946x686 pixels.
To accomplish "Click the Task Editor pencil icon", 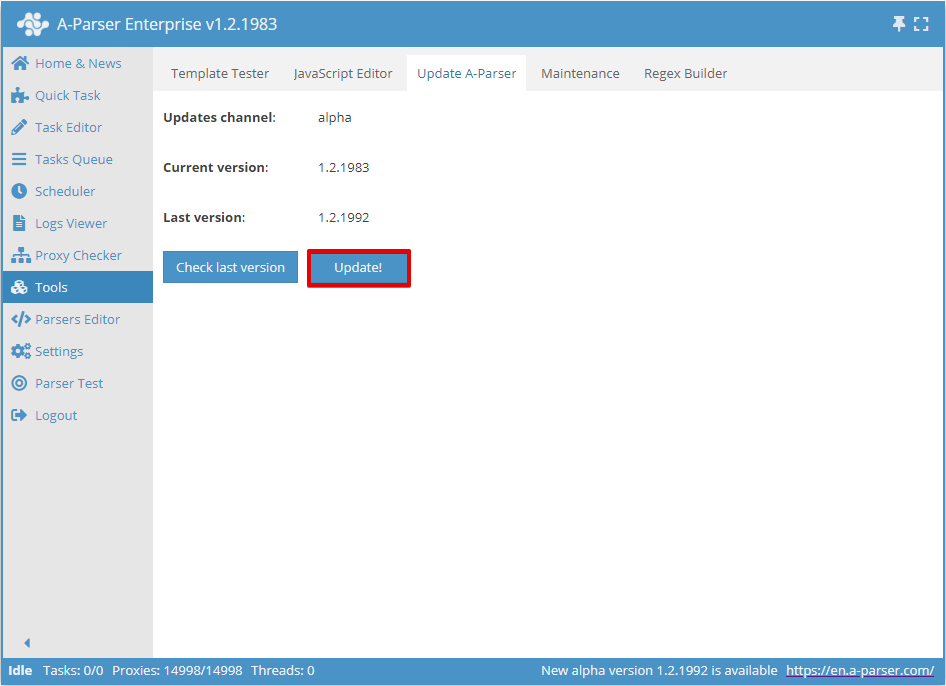I will [20, 127].
